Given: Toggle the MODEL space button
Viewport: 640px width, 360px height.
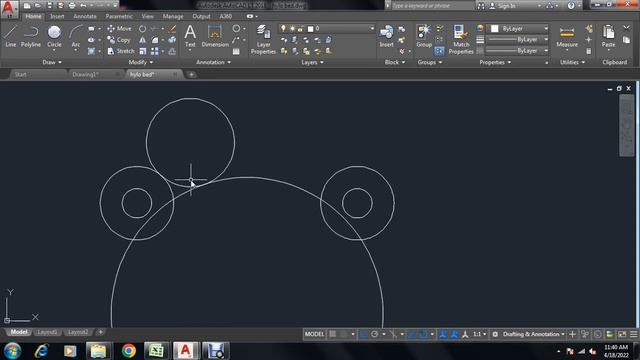Looking at the screenshot, I should click(x=314, y=334).
